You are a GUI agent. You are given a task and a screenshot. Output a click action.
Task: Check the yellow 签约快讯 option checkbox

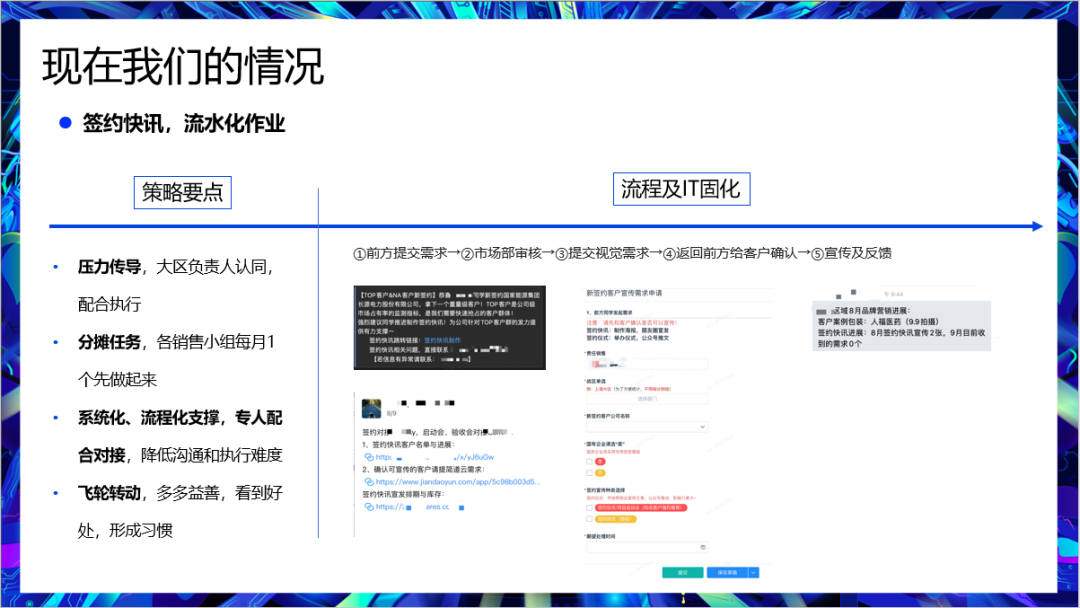coord(589,519)
